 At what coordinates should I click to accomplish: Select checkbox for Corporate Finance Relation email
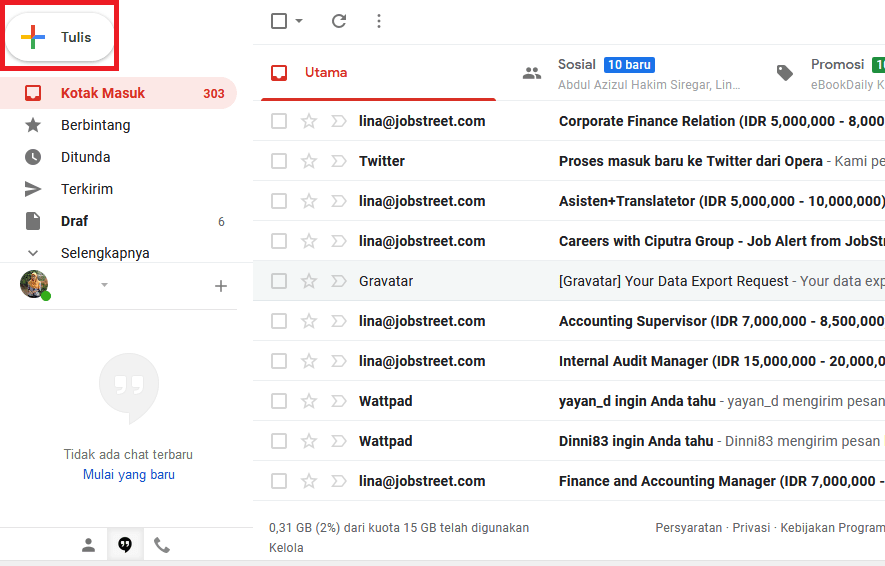(279, 121)
